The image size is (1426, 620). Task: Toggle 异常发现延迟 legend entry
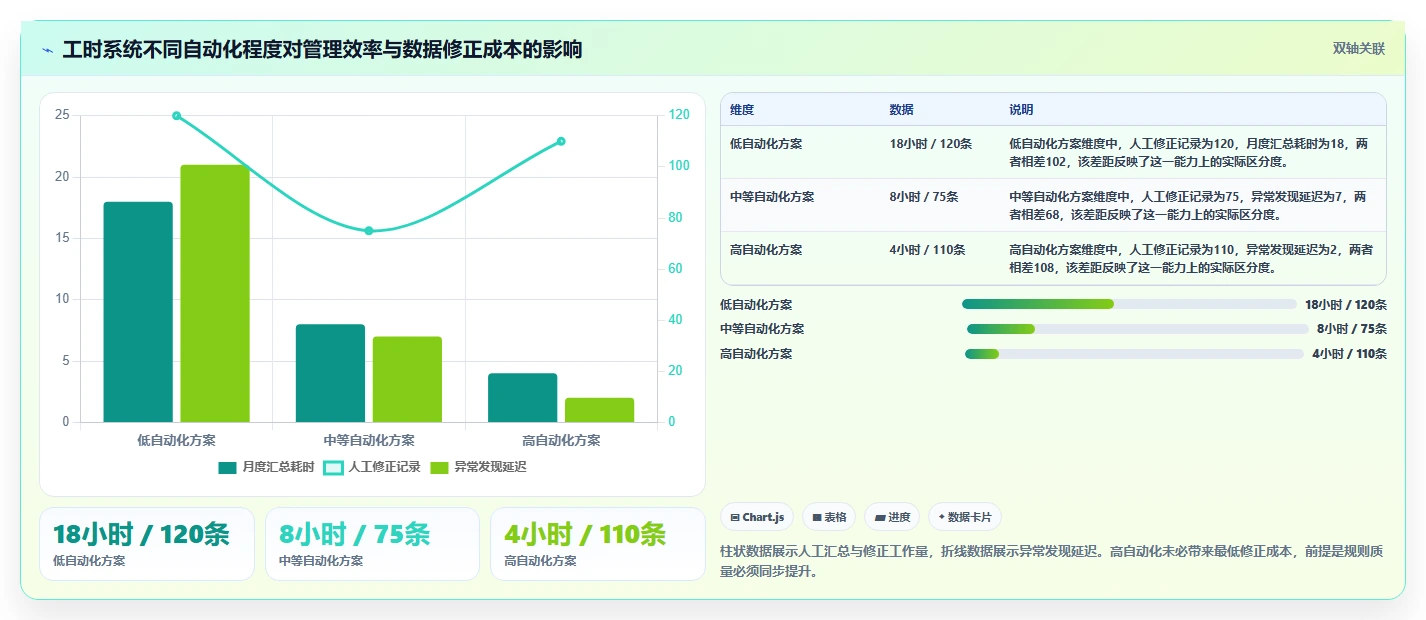478,467
